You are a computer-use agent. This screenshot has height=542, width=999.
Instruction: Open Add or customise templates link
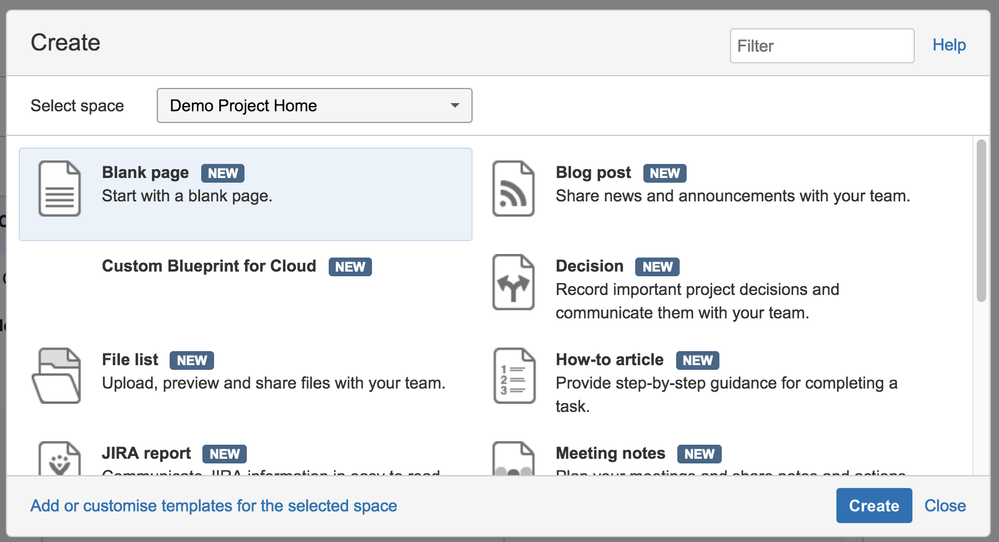(214, 506)
